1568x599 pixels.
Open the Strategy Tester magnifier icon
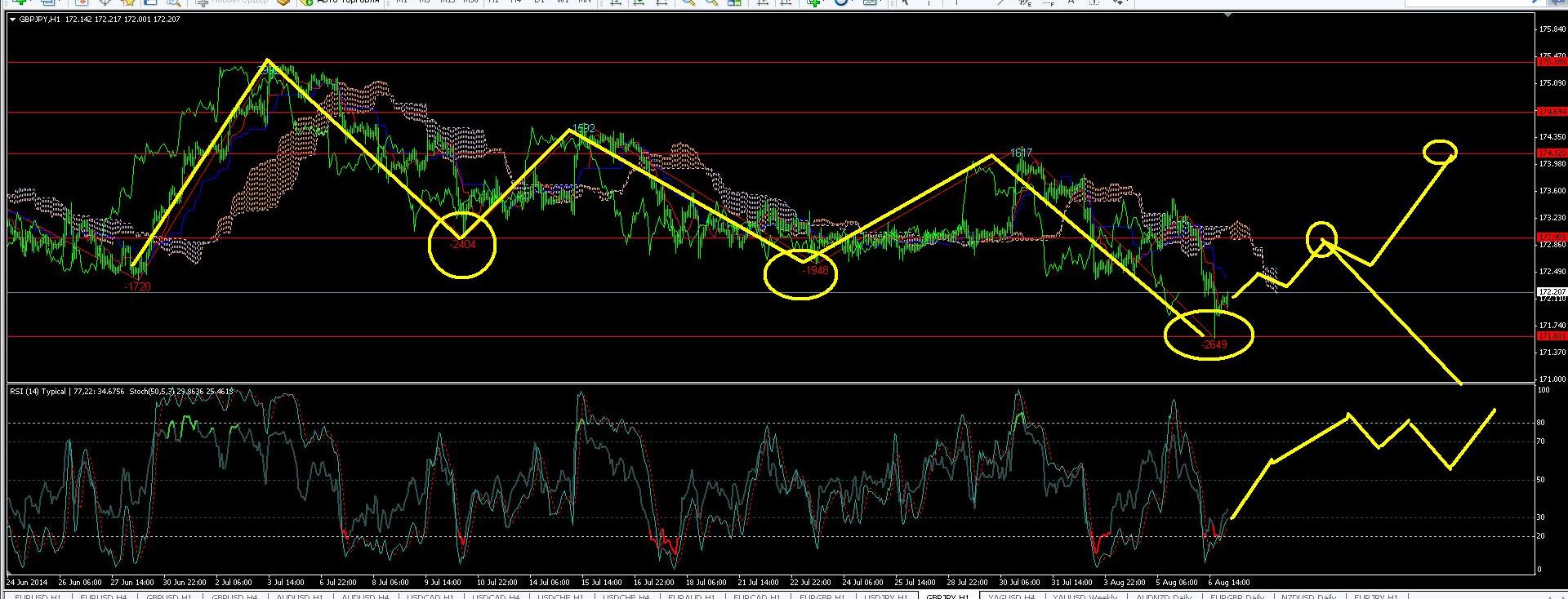tap(173, 2)
